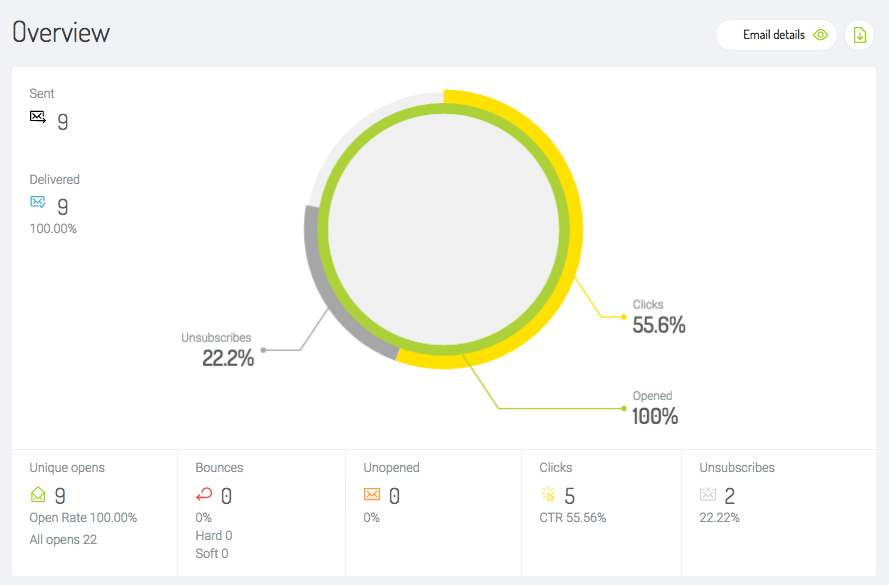Click the Open Rate 100.00% text

pyautogui.click(x=83, y=518)
